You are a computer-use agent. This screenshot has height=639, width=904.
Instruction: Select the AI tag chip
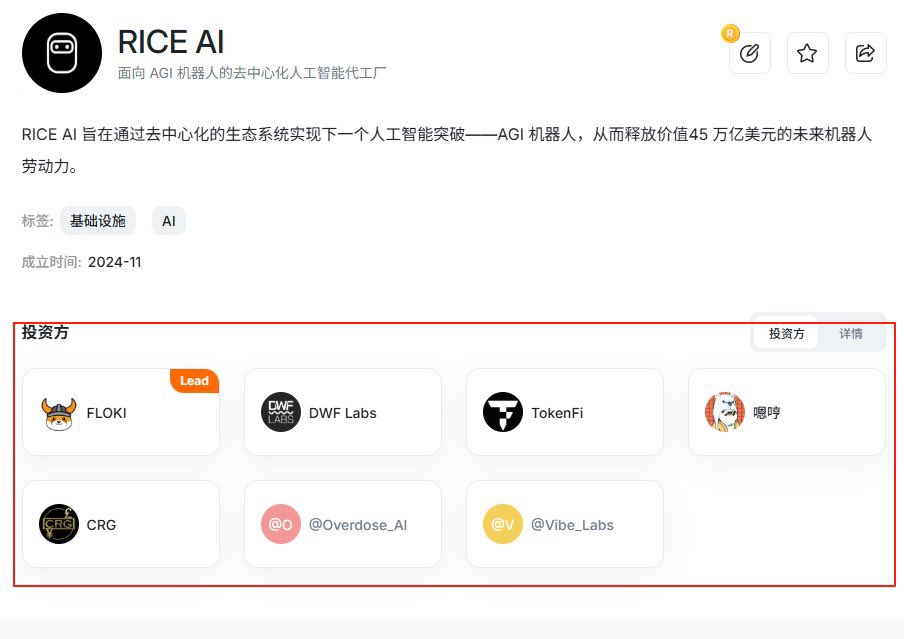pos(169,221)
